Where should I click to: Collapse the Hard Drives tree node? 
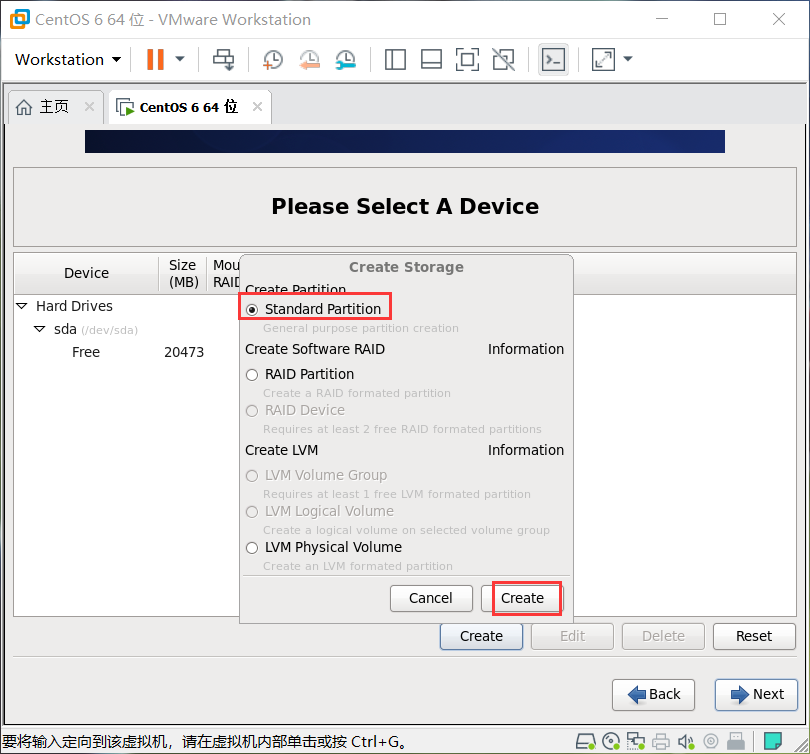click(22, 306)
